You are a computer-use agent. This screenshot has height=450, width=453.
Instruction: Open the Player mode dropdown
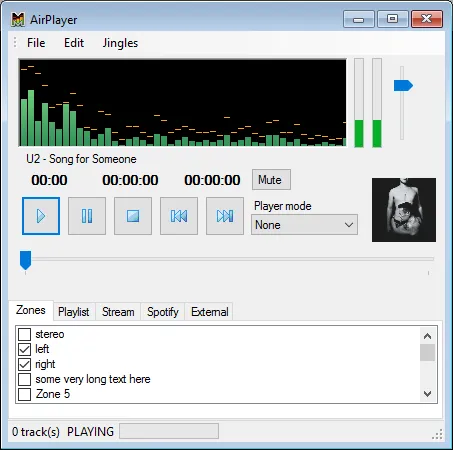[304, 225]
